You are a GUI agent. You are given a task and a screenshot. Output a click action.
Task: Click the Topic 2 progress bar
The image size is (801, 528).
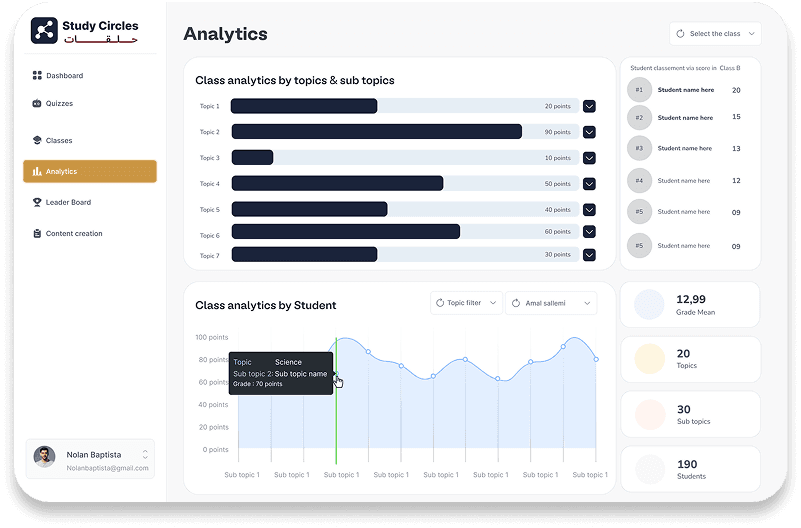[404, 132]
